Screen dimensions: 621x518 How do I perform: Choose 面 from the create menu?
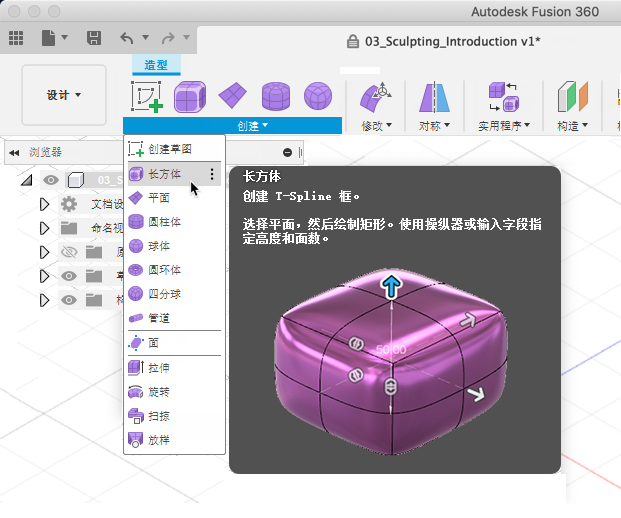[174, 343]
